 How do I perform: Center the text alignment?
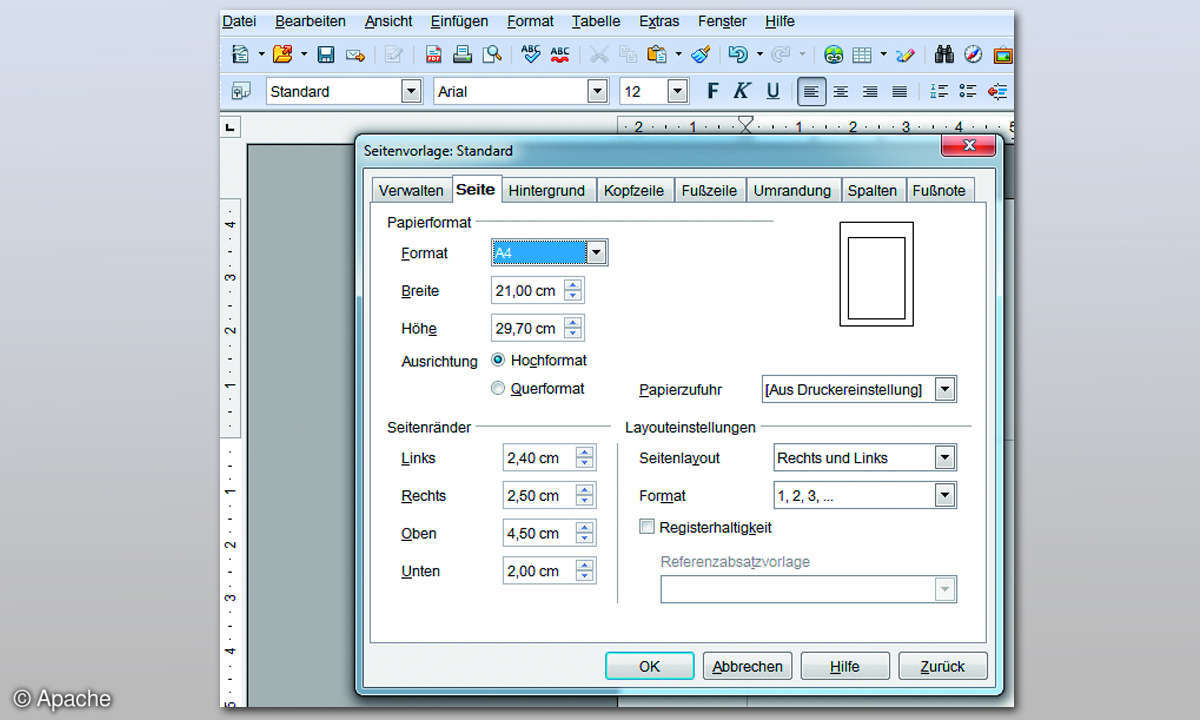tap(841, 91)
